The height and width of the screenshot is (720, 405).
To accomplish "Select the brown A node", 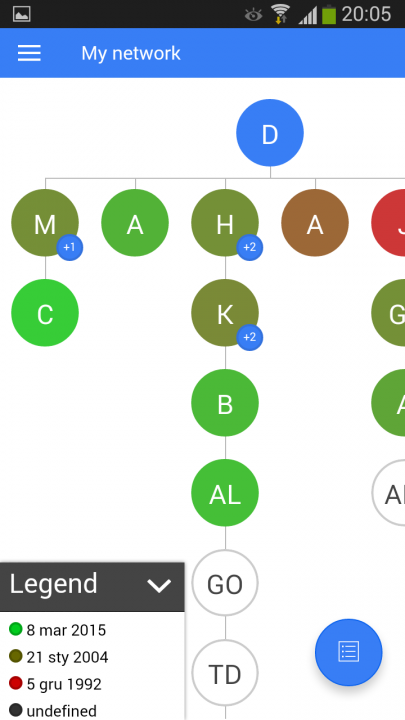I will 315,223.
